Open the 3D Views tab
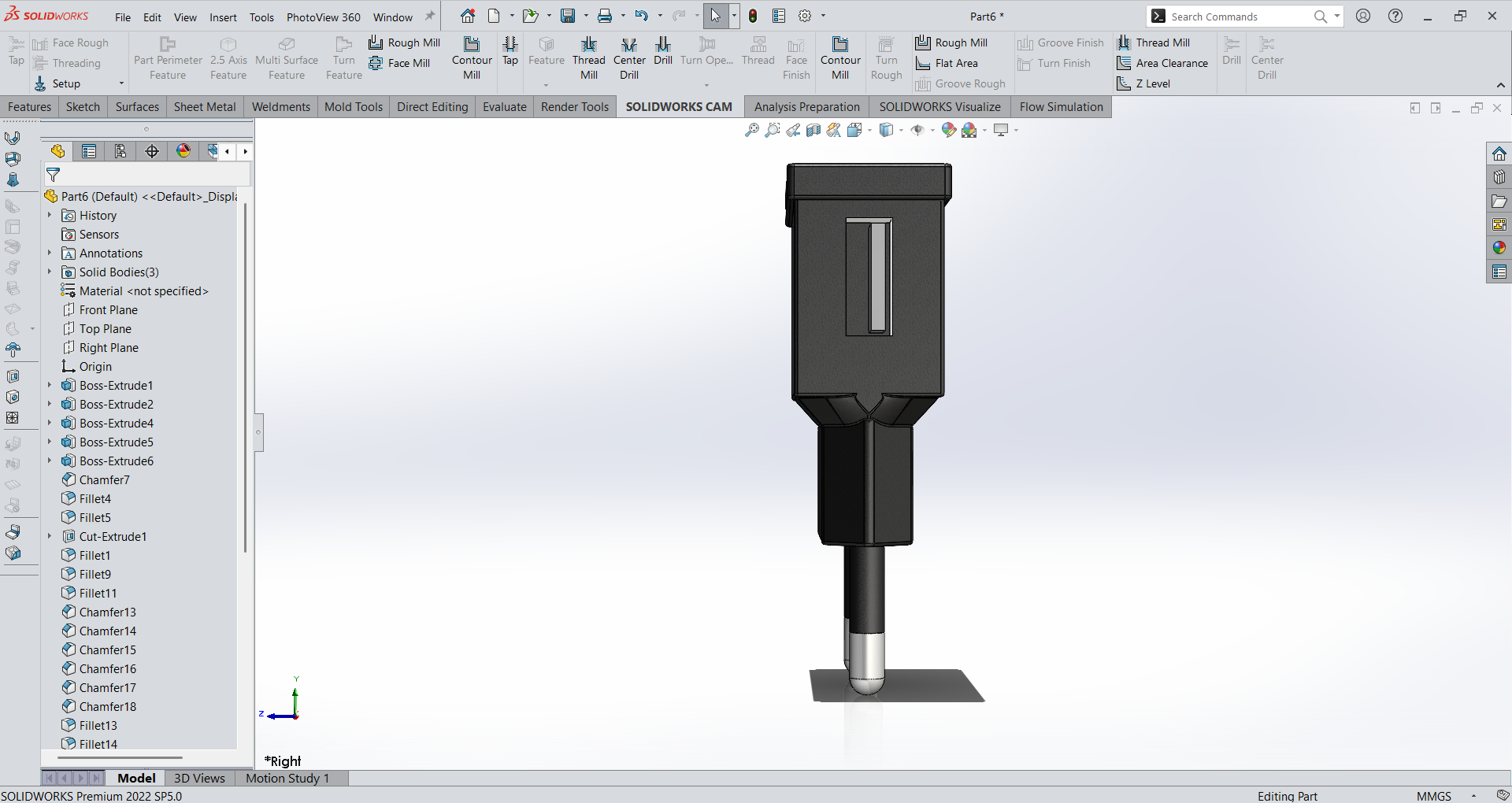 [x=199, y=778]
